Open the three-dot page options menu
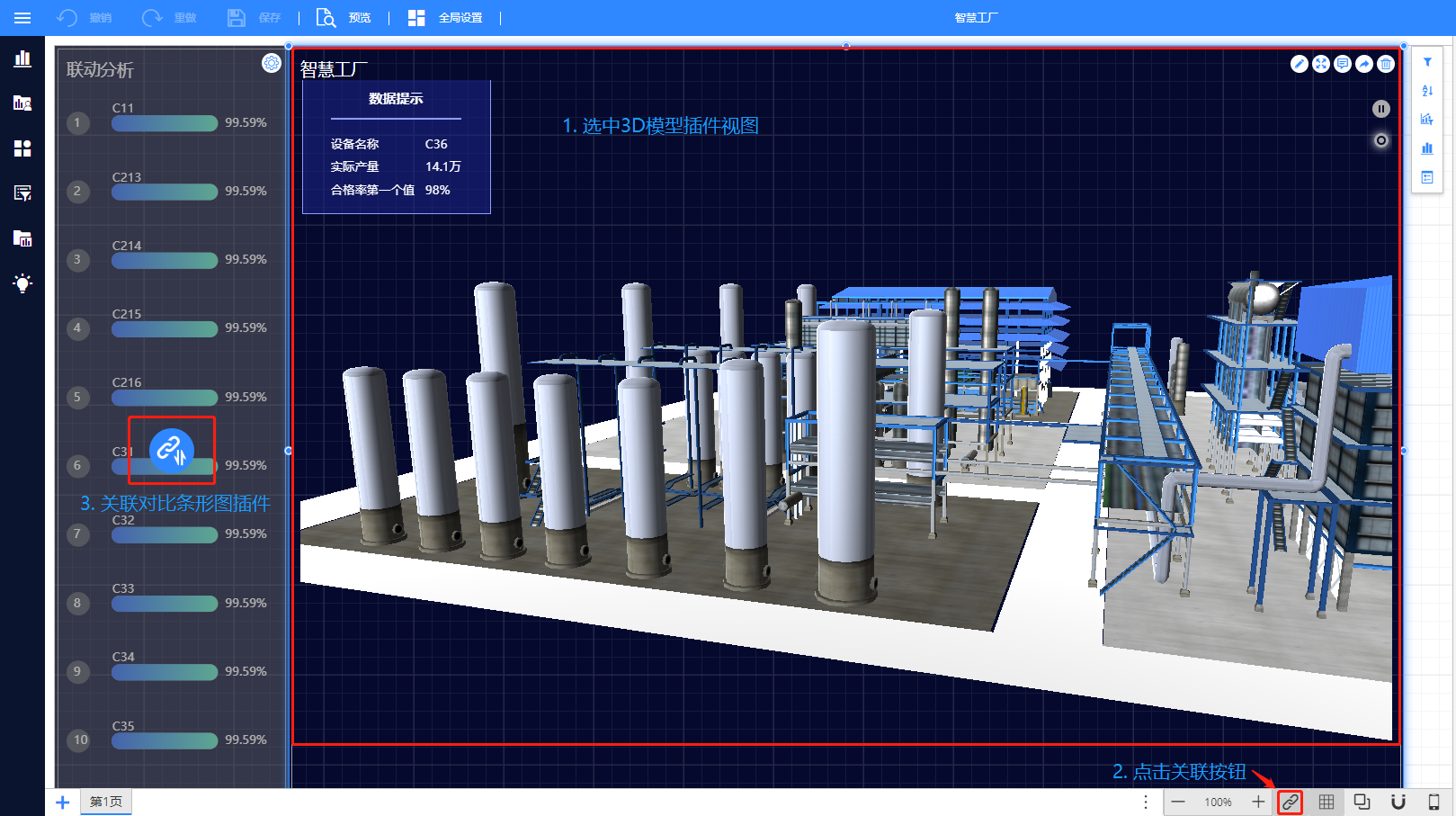Image resolution: width=1456 pixels, height=816 pixels. (x=1146, y=802)
